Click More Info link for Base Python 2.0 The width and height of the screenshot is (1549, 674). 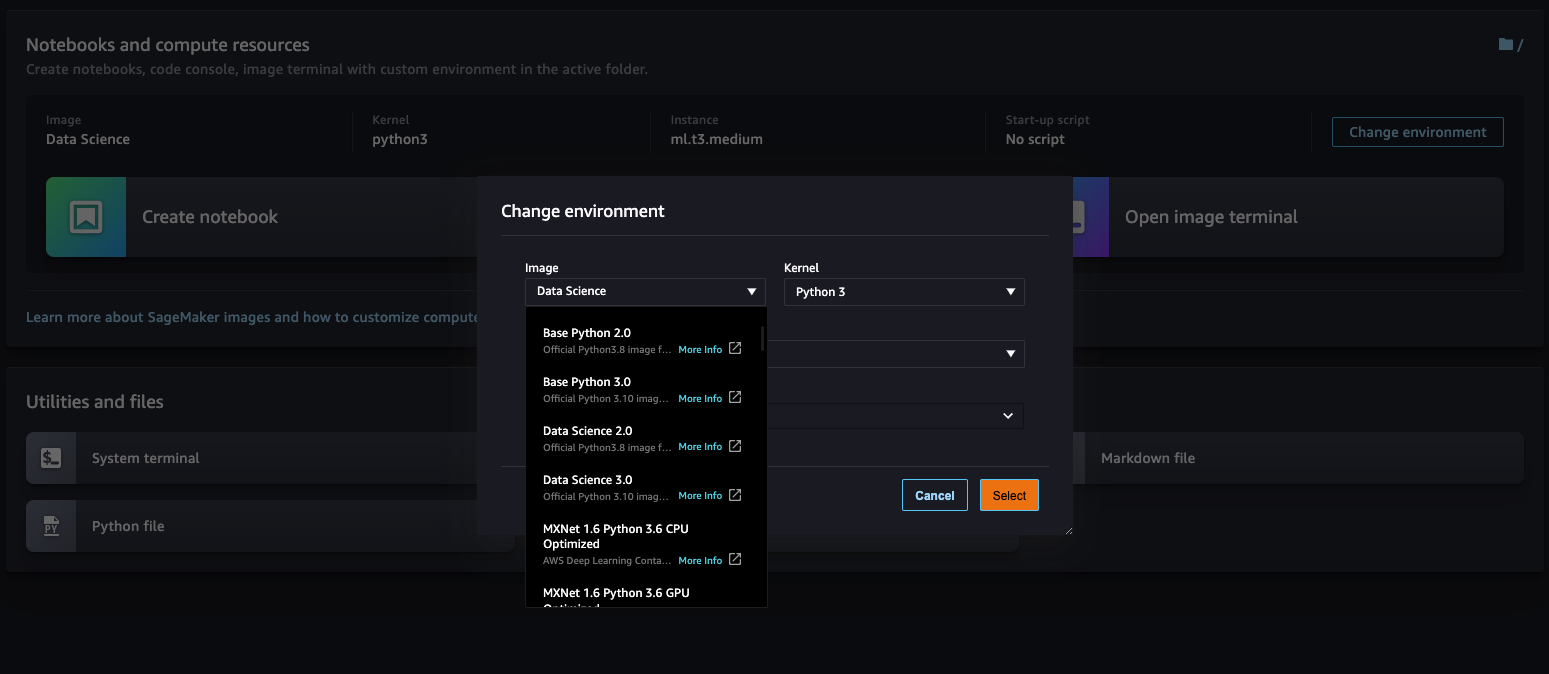click(x=700, y=350)
